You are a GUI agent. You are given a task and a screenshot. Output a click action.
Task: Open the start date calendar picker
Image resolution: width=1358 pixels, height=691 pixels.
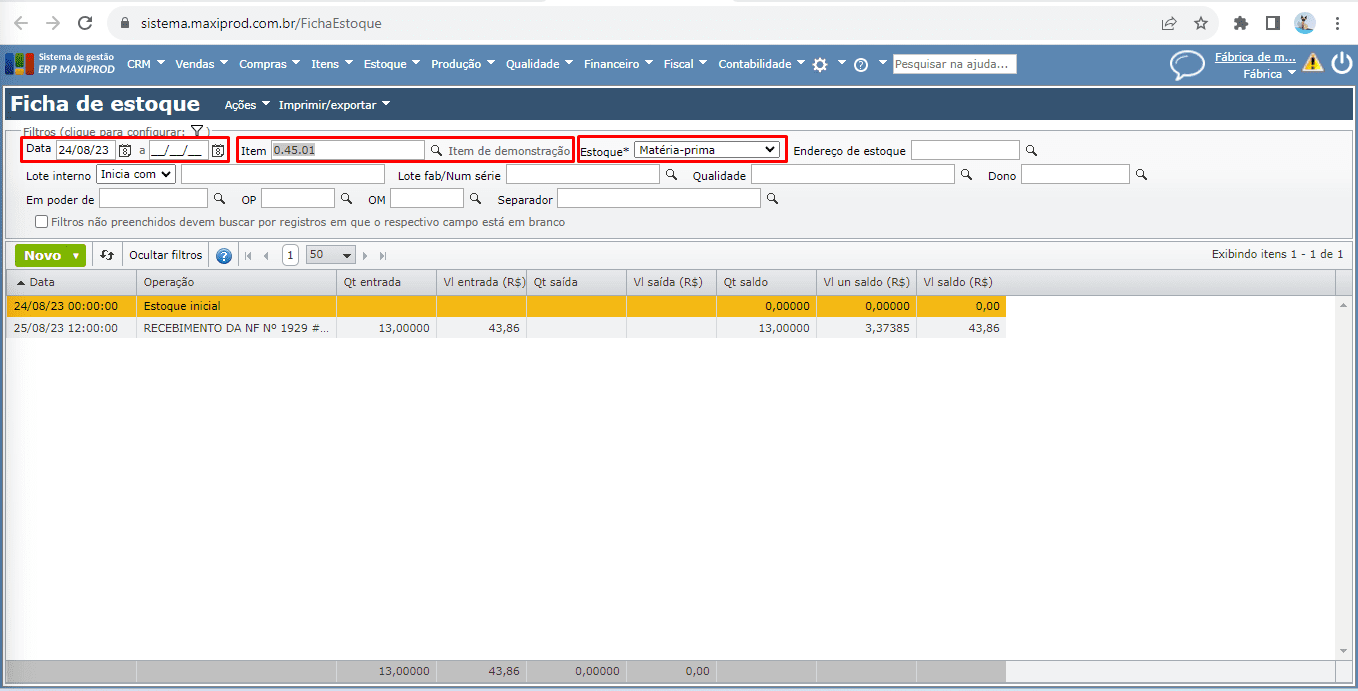[x=125, y=150]
